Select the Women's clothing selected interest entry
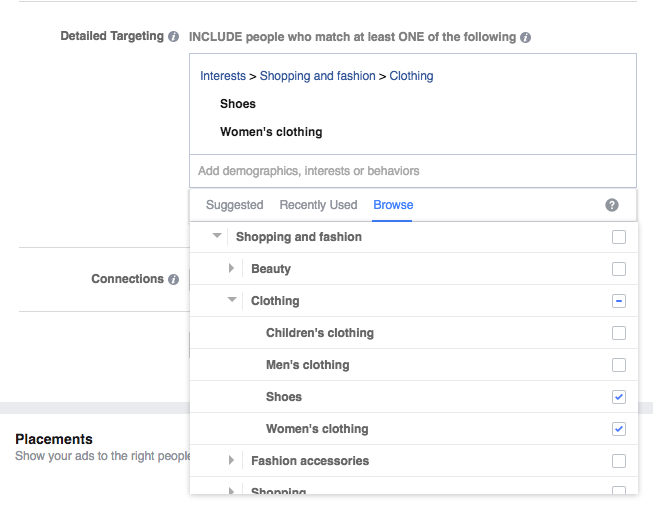Image resolution: width=653 pixels, height=506 pixels. 271,132
